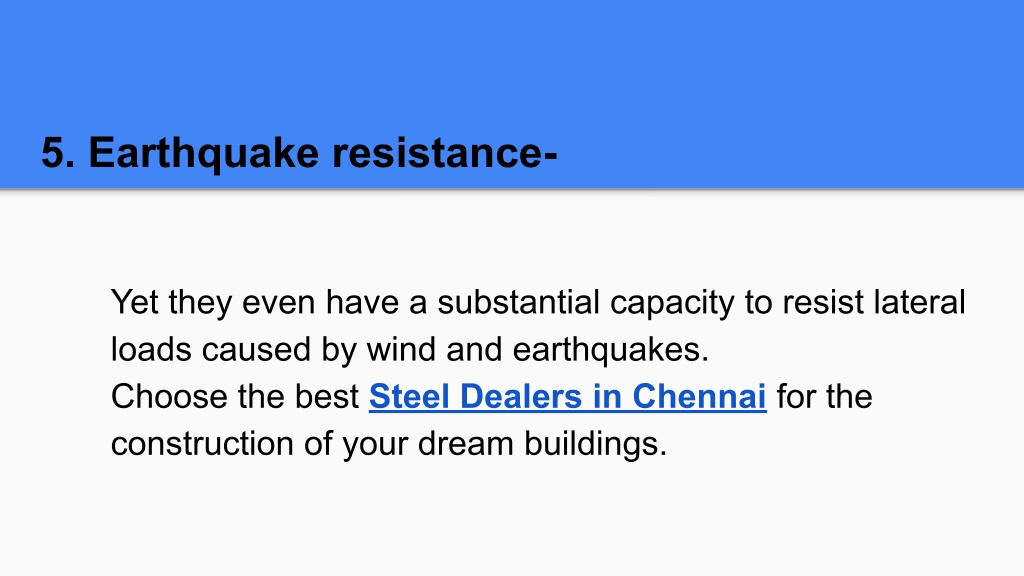1024x576 pixels.
Task: Click the word construction in the last line
Action: [x=202, y=444]
